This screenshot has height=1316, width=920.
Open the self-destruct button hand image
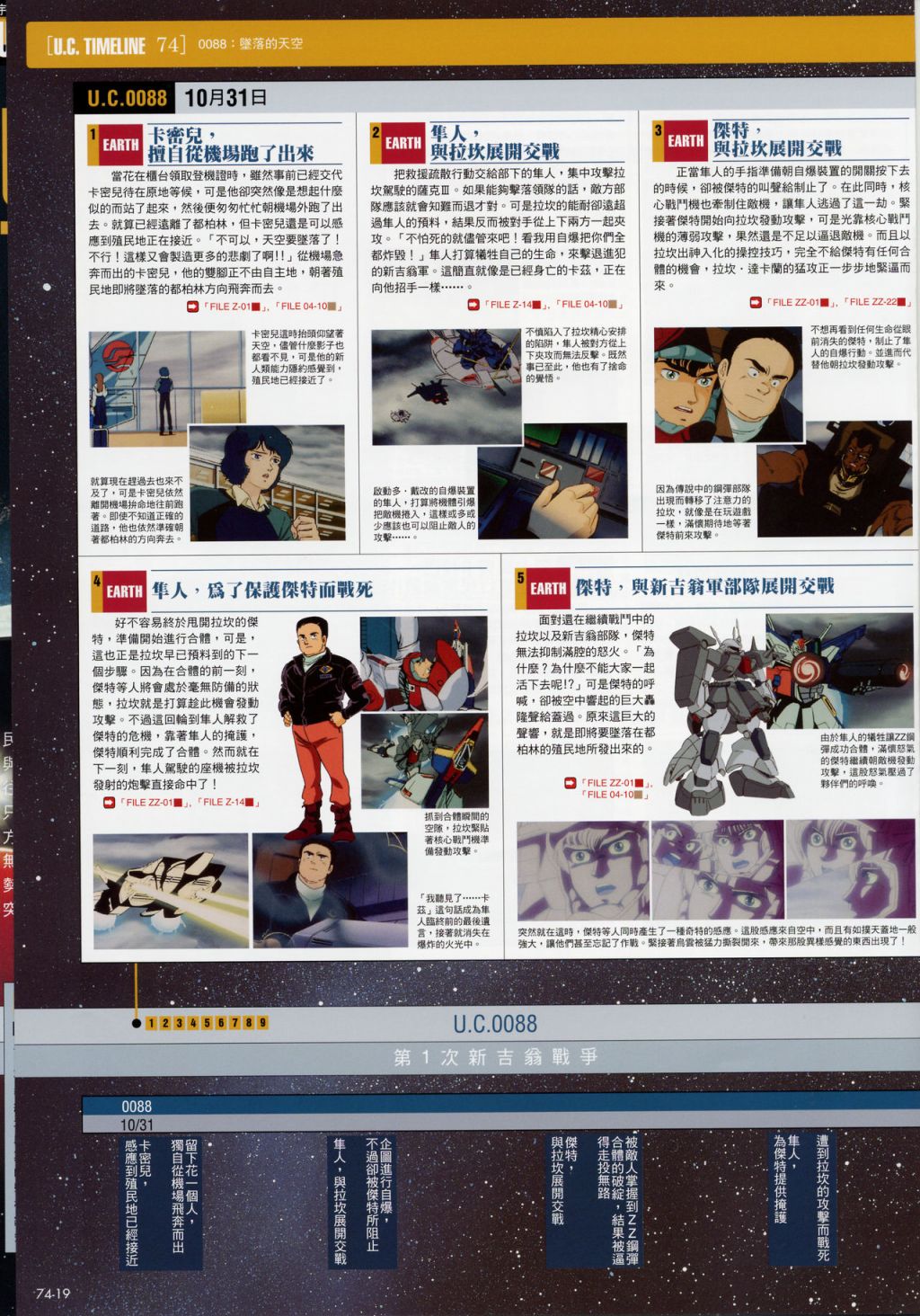point(551,480)
